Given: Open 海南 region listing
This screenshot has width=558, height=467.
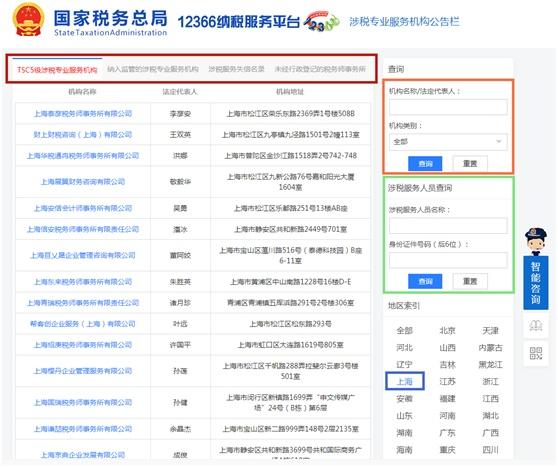Looking at the screenshot, I should (x=405, y=450).
